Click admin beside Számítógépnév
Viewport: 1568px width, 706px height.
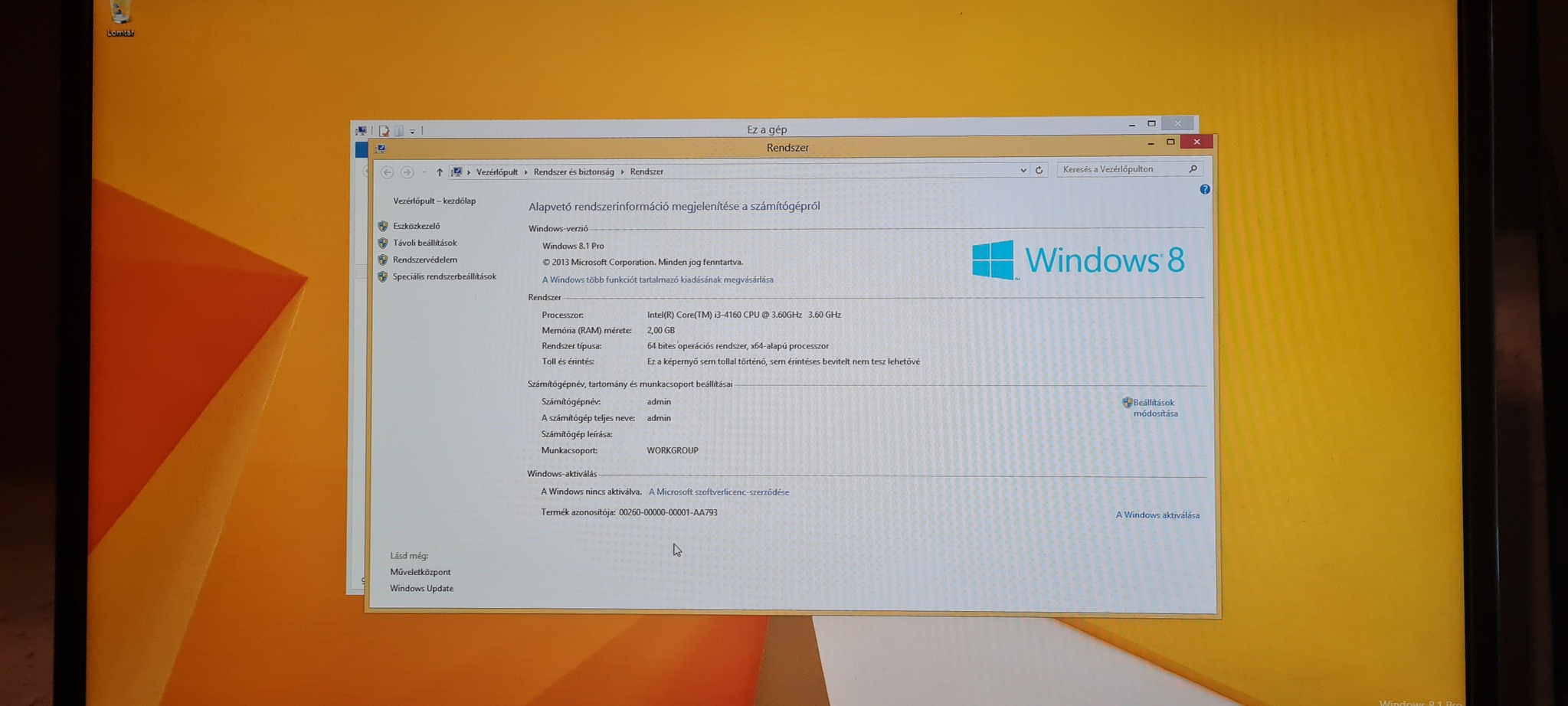pos(659,401)
